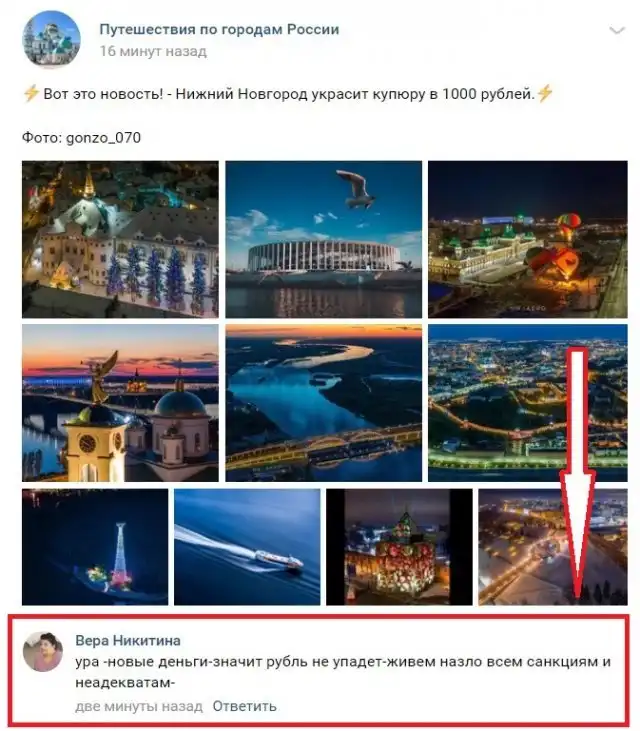
Task: Expand the post options chevron menu
Action: (x=617, y=31)
